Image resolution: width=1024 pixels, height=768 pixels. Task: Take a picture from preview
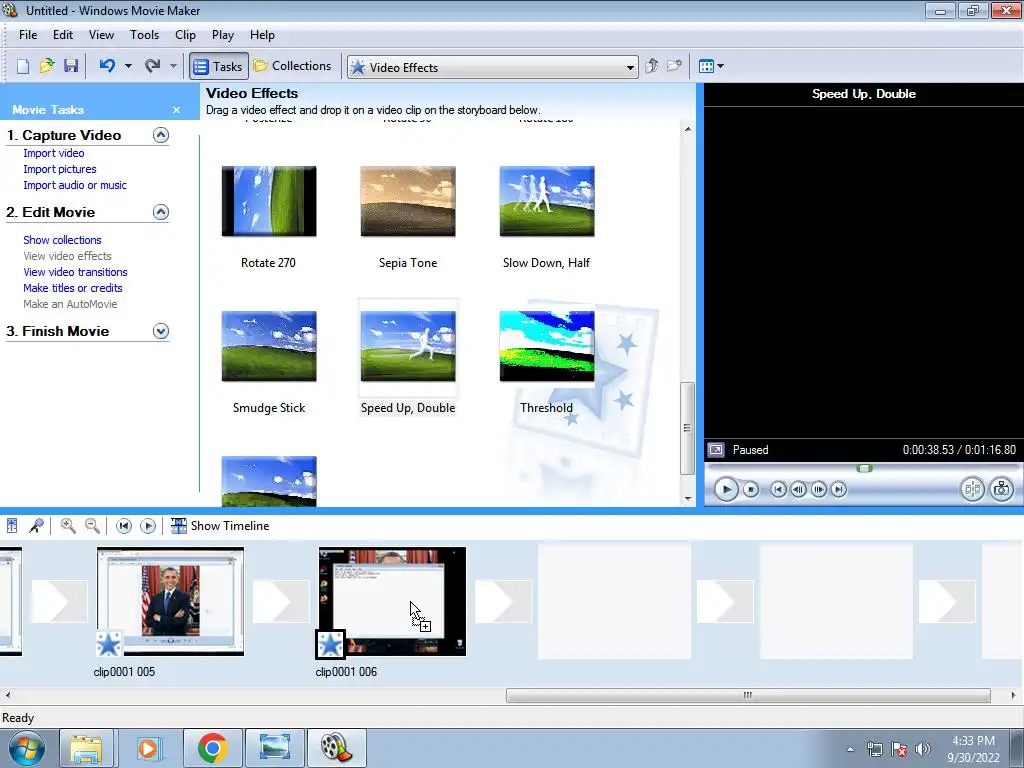tap(1002, 489)
